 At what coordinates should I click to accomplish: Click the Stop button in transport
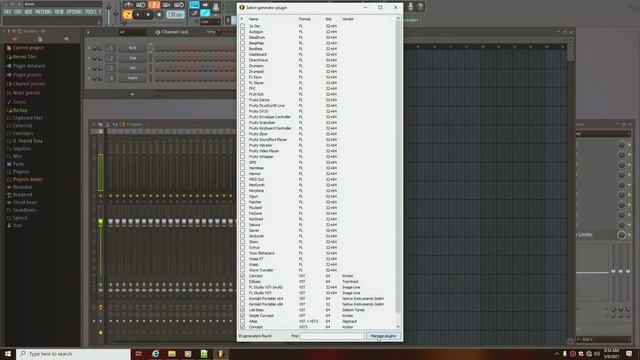(x=148, y=15)
